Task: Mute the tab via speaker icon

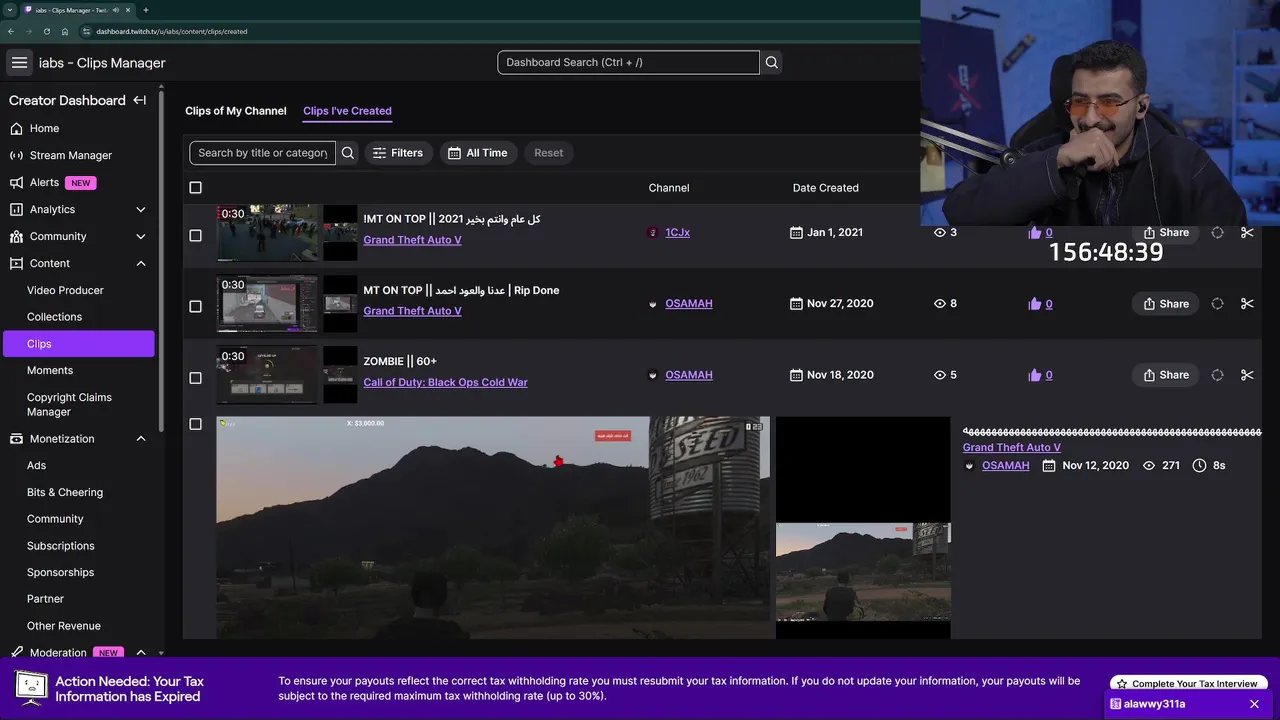Action: pos(116,10)
